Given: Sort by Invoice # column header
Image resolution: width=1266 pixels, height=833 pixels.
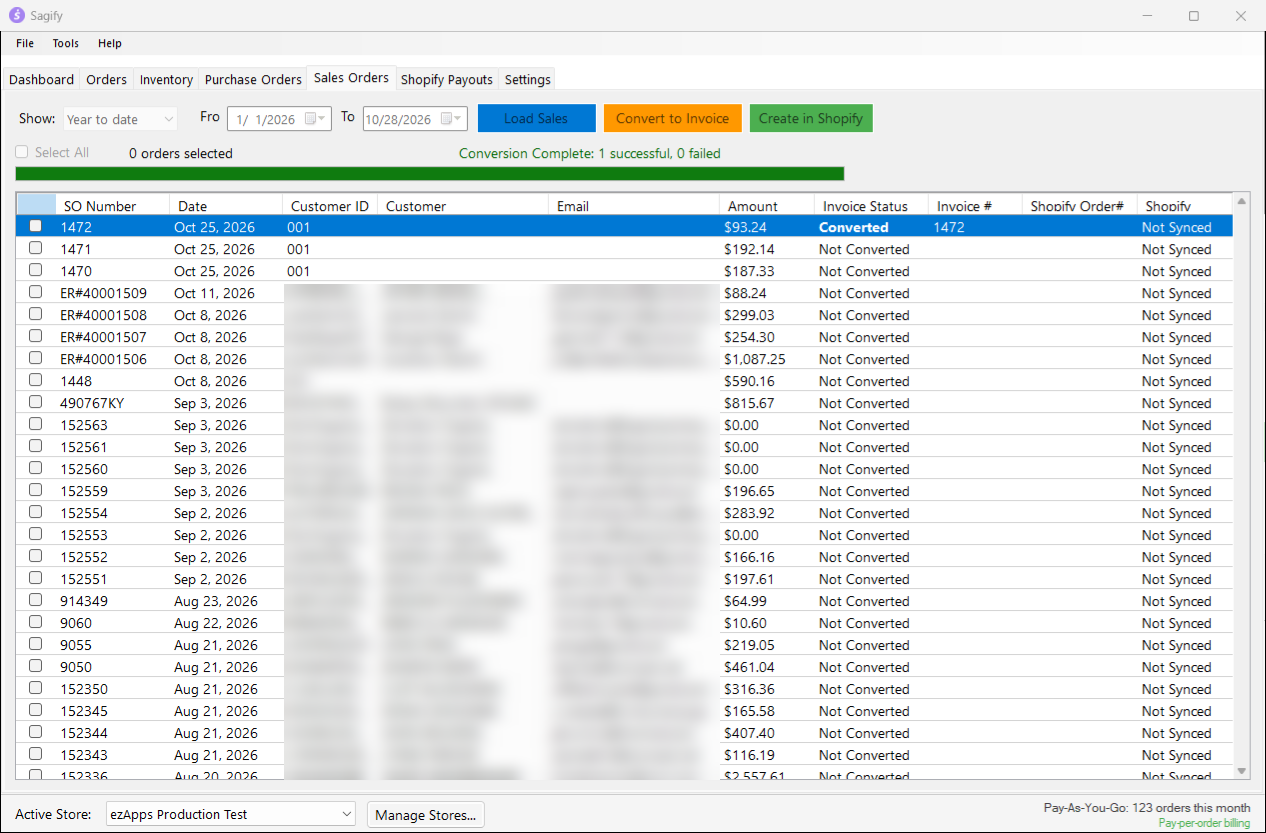Looking at the screenshot, I should 975,206.
